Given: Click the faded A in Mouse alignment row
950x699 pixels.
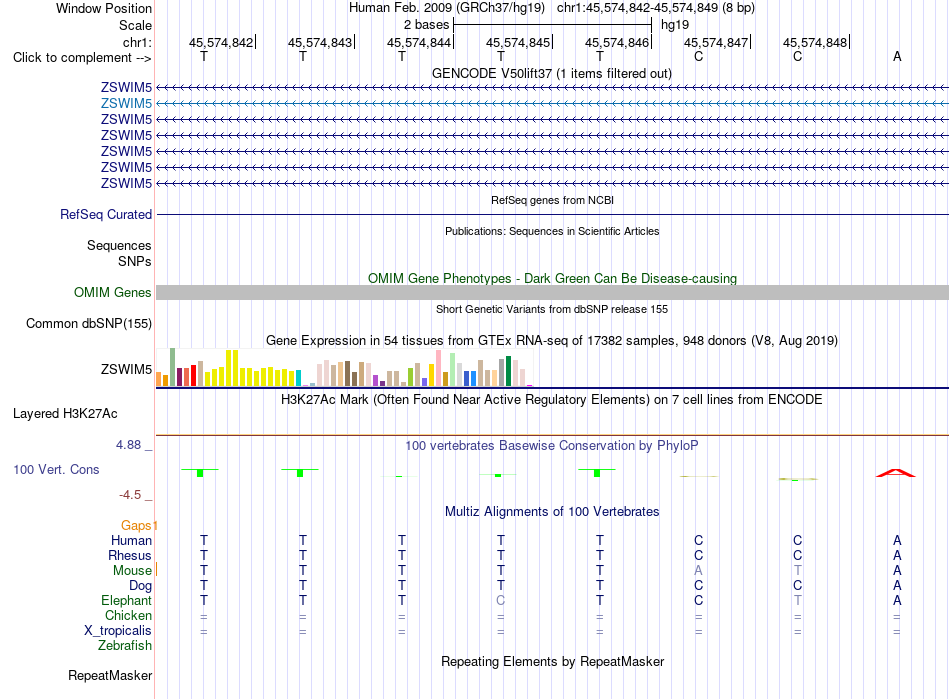Looking at the screenshot, I should click(699, 571).
